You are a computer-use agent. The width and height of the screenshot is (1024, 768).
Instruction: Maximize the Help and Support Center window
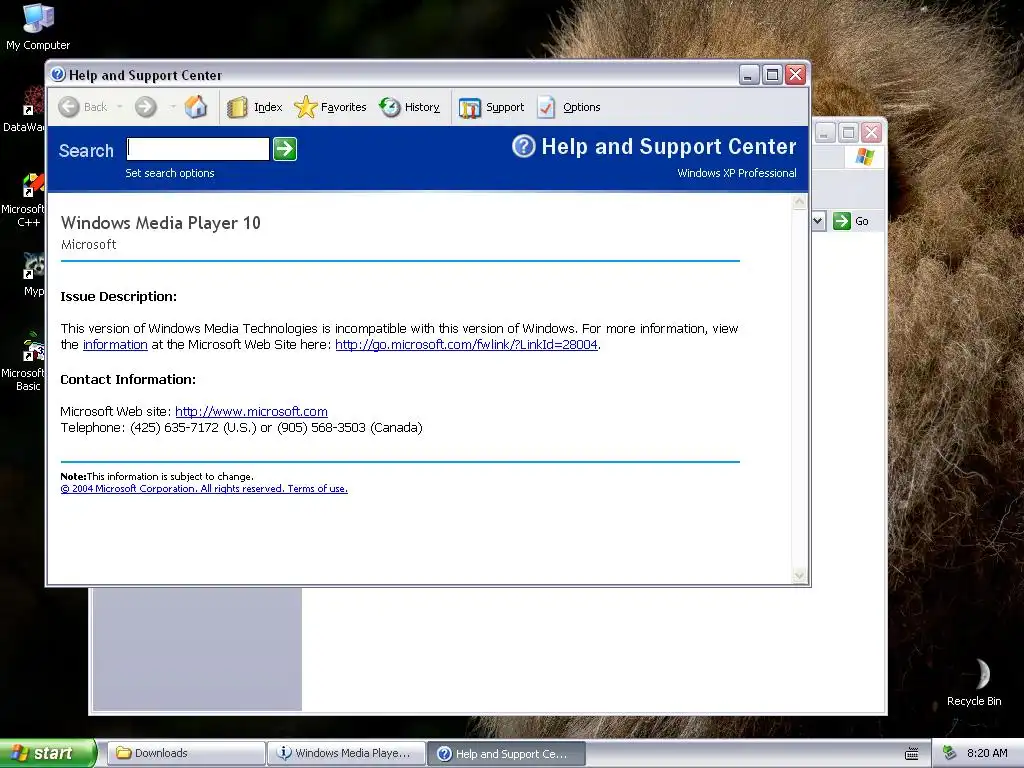772,75
